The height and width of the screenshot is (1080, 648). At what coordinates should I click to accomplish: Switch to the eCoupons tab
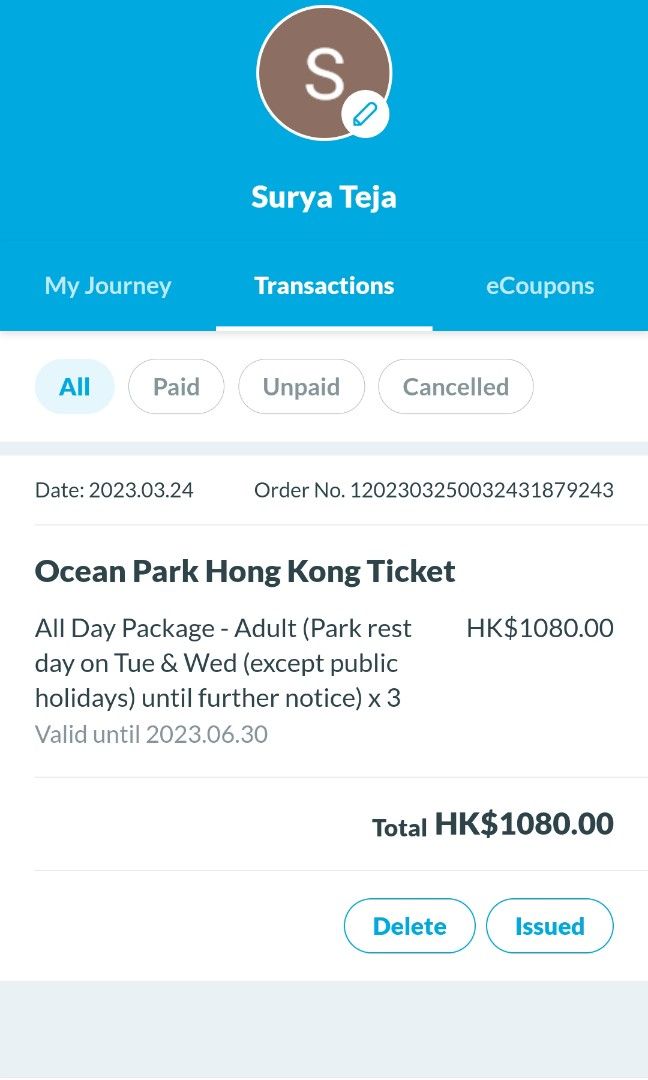tap(539, 285)
